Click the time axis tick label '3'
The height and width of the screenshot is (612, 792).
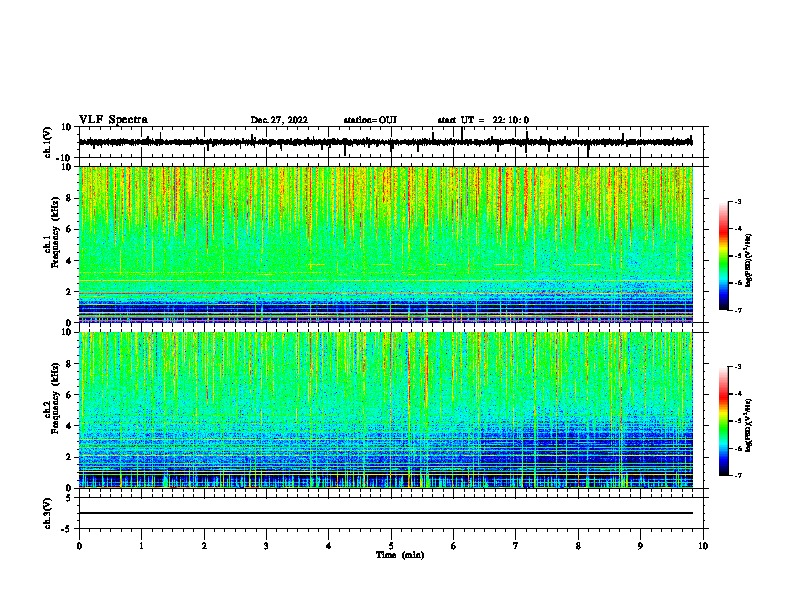pos(266,546)
